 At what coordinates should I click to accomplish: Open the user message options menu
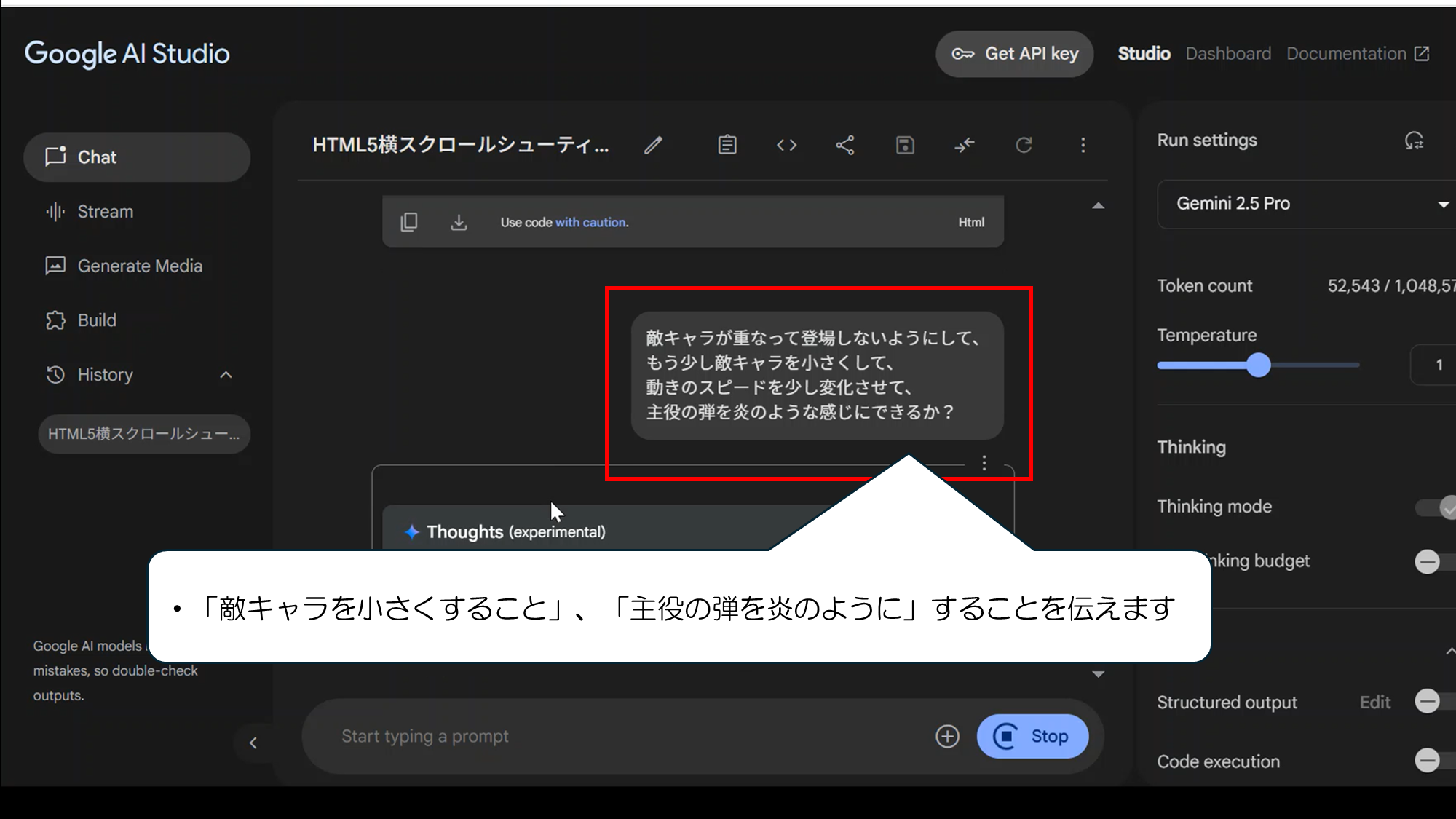984,462
